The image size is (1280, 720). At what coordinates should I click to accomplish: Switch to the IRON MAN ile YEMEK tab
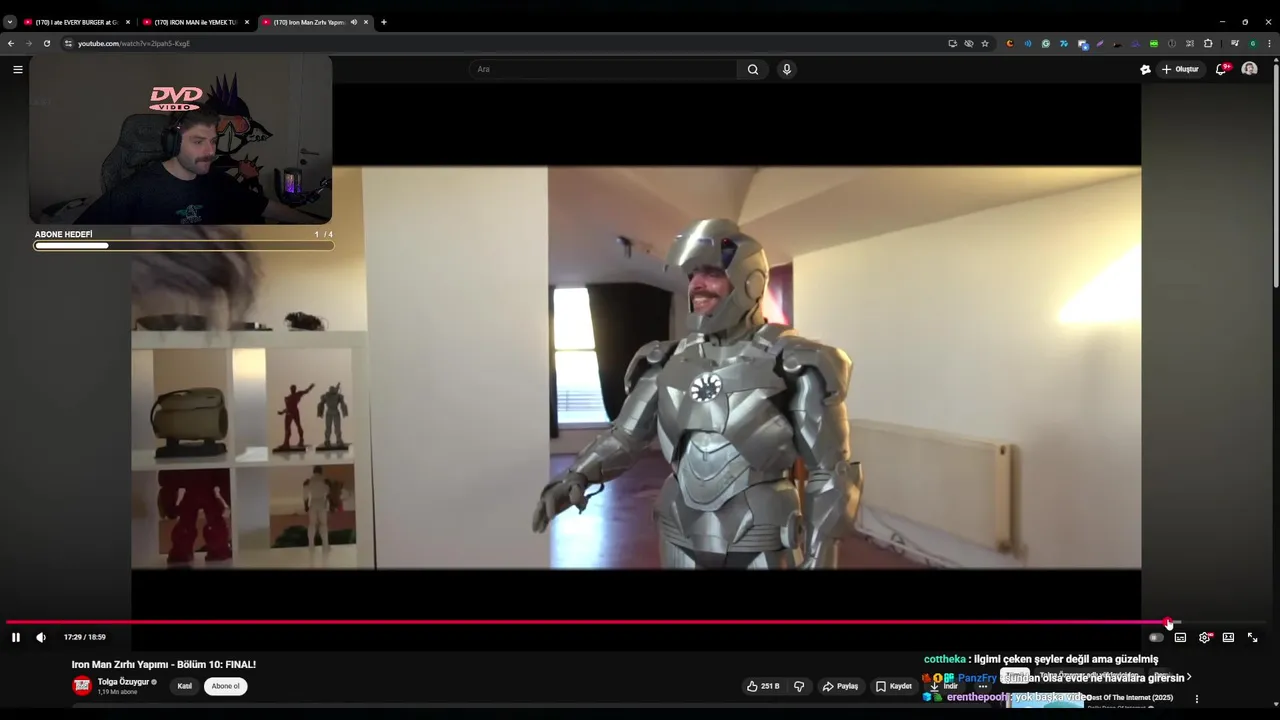(x=196, y=22)
